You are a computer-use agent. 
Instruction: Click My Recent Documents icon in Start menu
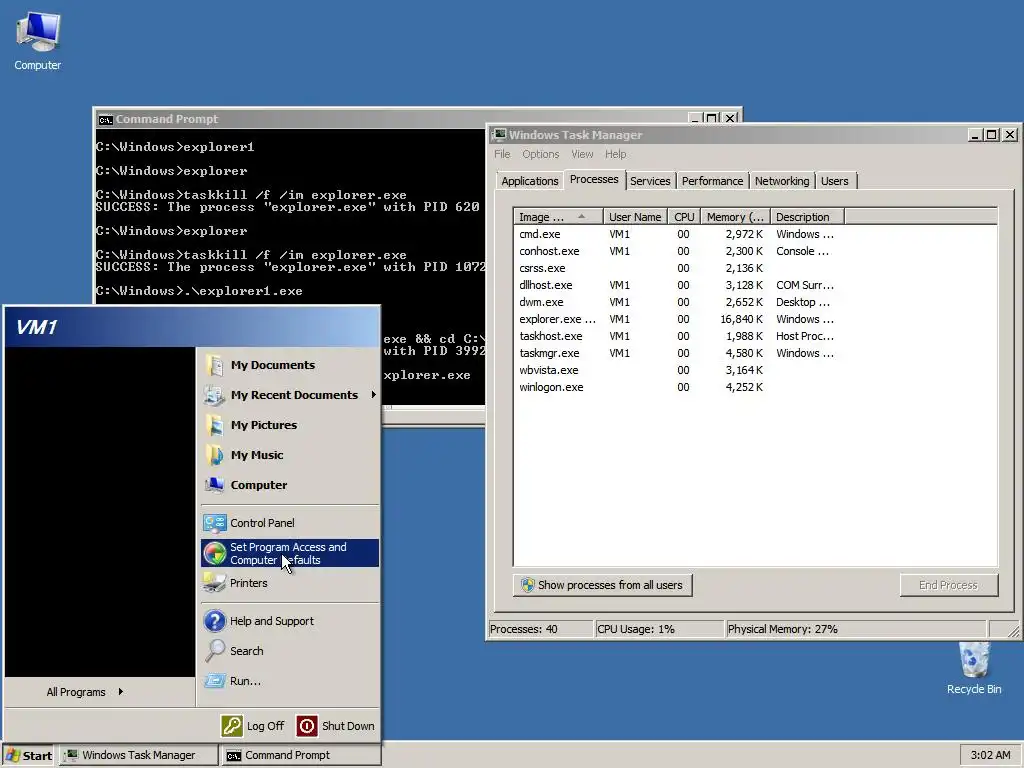click(214, 395)
